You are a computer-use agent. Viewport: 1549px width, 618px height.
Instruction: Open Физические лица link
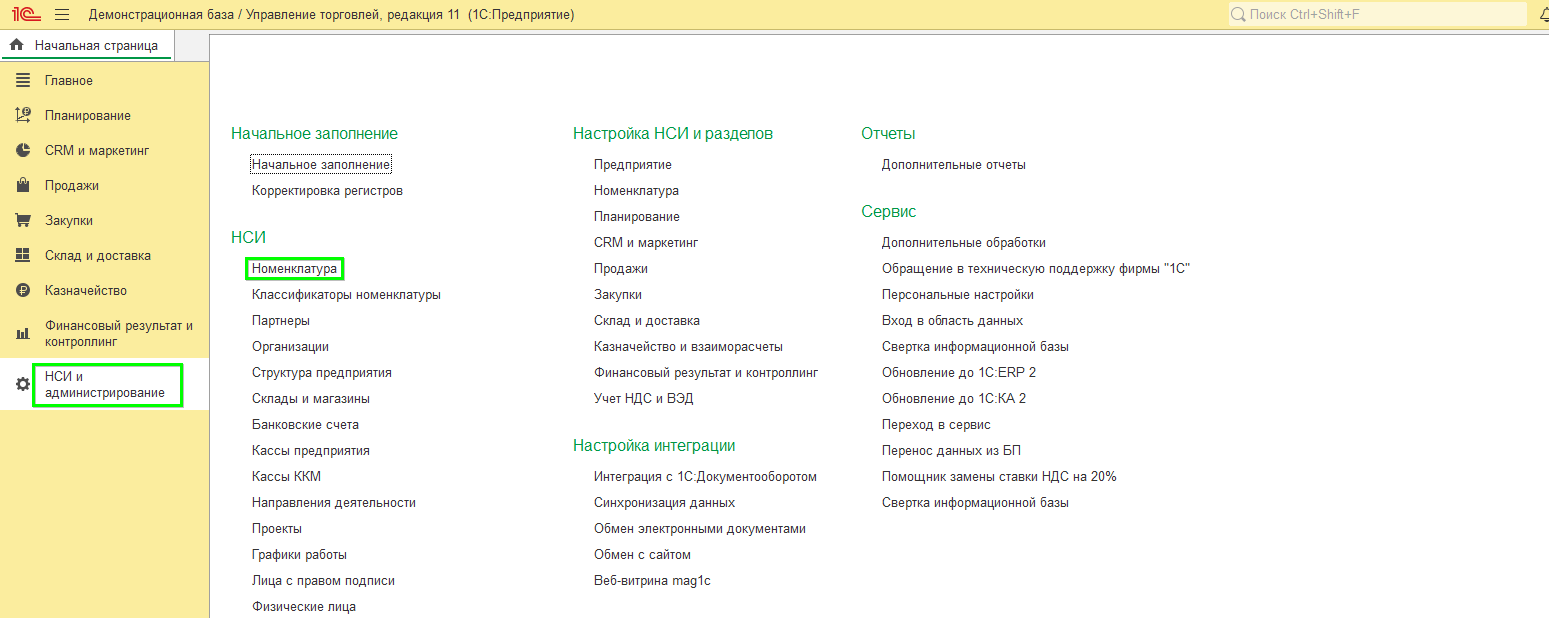click(x=304, y=606)
